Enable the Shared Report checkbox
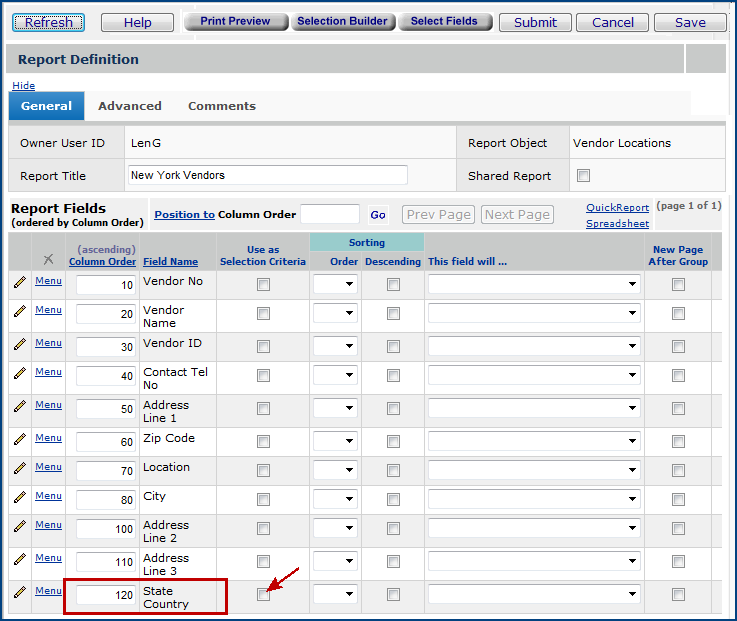Viewport: 737px width, 621px height. [x=584, y=176]
